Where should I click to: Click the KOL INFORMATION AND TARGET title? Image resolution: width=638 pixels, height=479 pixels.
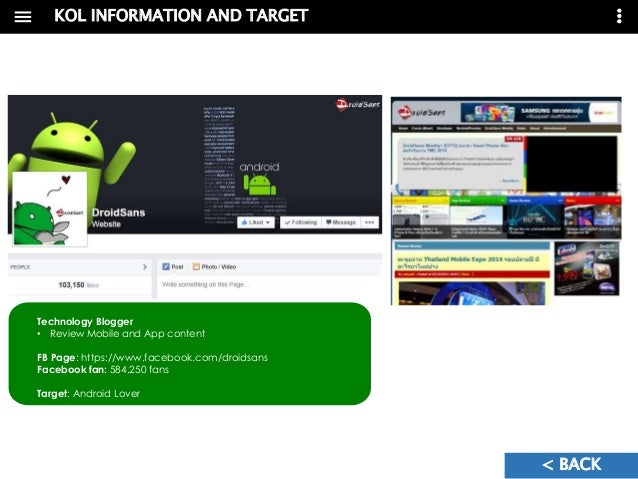pyautogui.click(x=181, y=16)
